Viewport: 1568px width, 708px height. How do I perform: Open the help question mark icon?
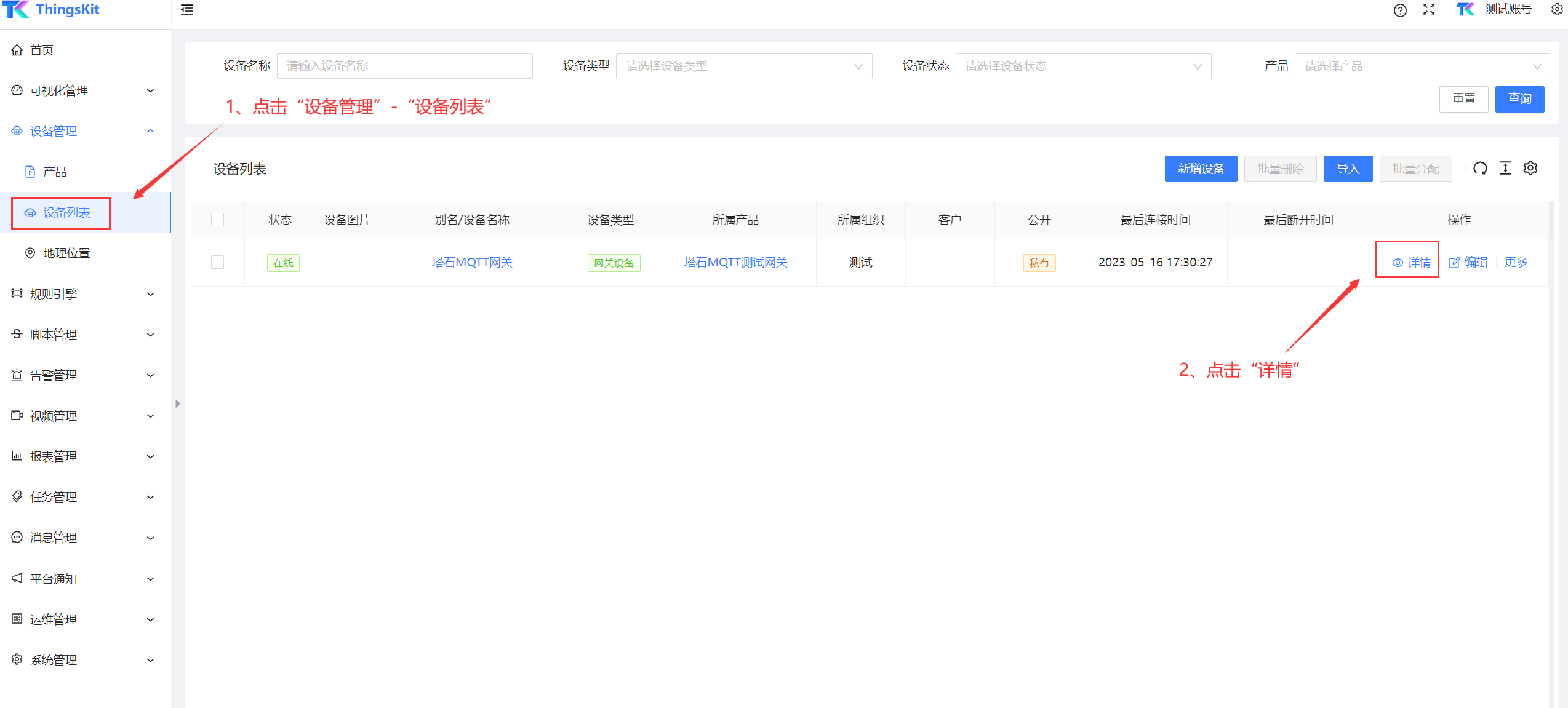pos(1400,10)
